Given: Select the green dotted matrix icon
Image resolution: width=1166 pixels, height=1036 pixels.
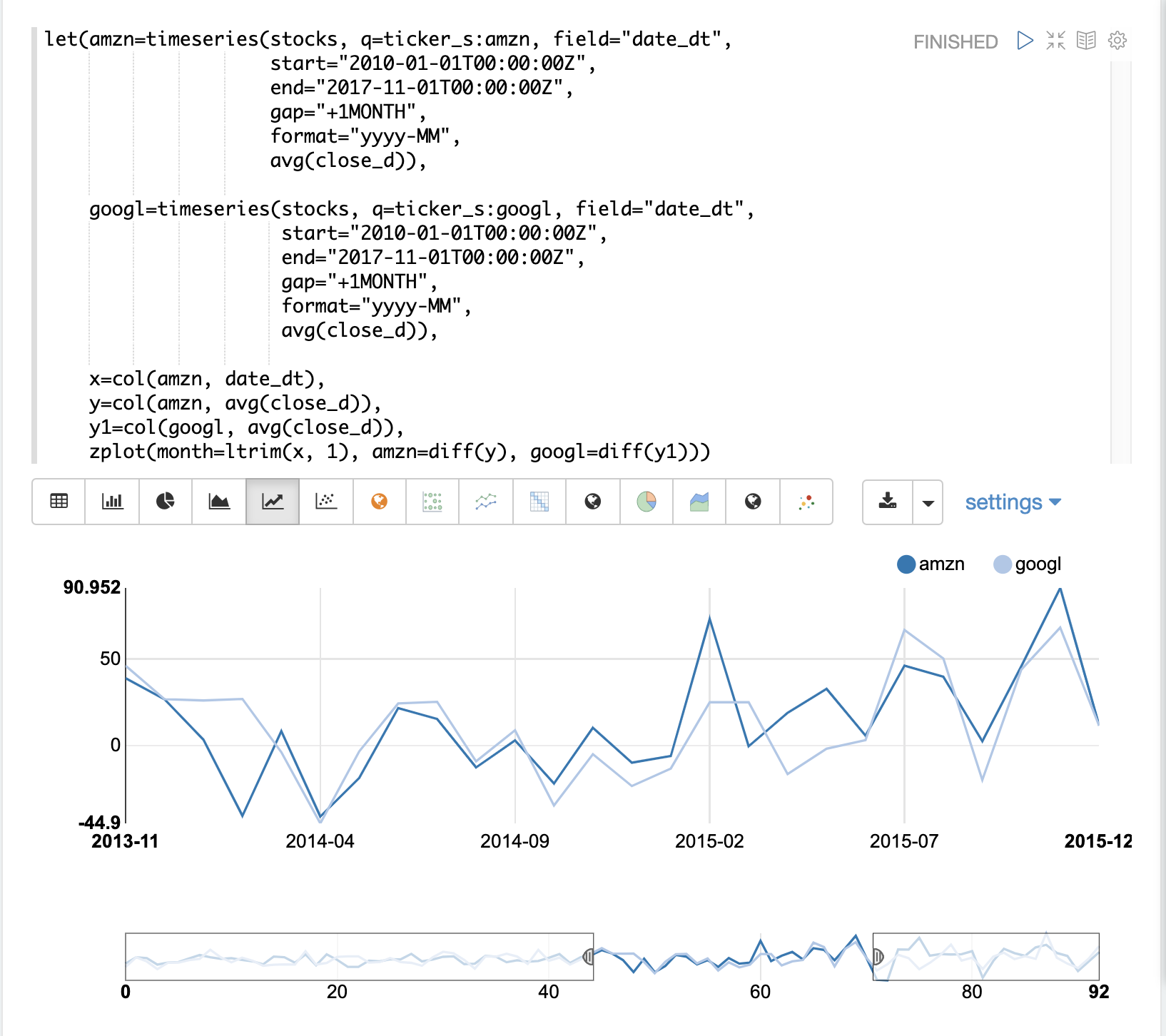Looking at the screenshot, I should coord(432,502).
